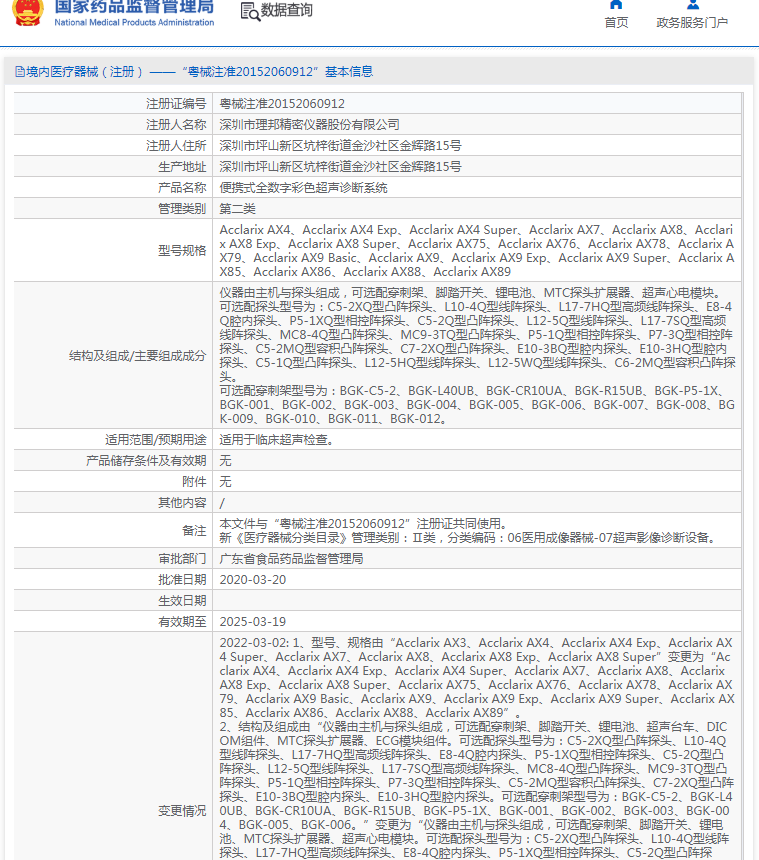The height and width of the screenshot is (860, 759).
Task: Click the 第二类 management category value
Action: coord(237,209)
